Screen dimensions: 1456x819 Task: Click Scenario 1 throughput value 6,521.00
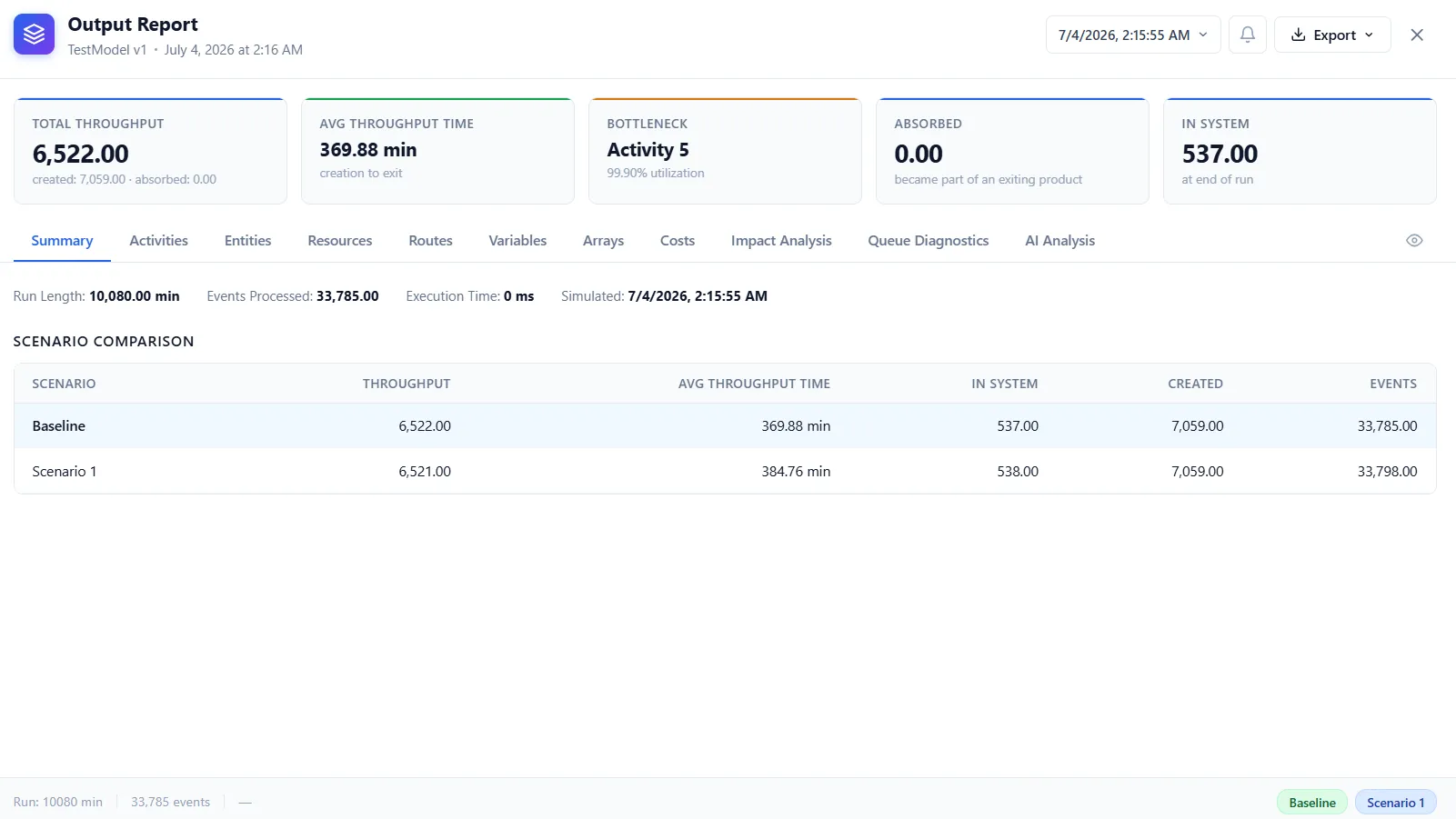click(x=425, y=471)
